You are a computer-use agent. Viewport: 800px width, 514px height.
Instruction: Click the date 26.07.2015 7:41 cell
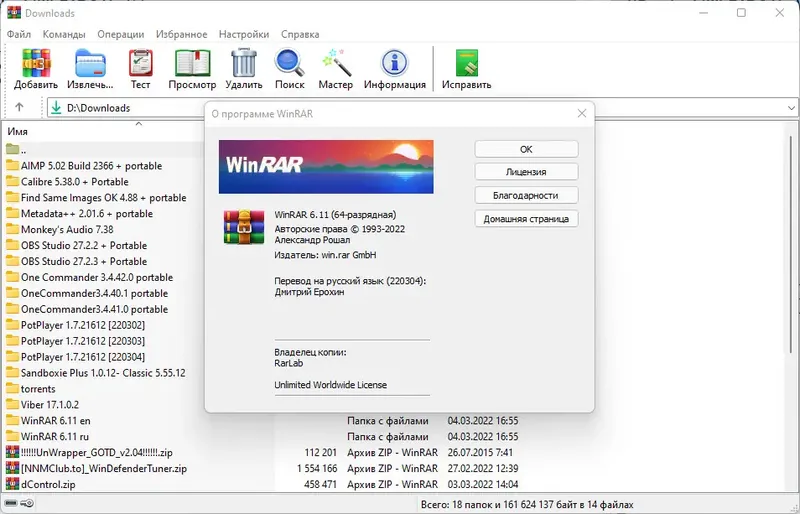[480, 452]
